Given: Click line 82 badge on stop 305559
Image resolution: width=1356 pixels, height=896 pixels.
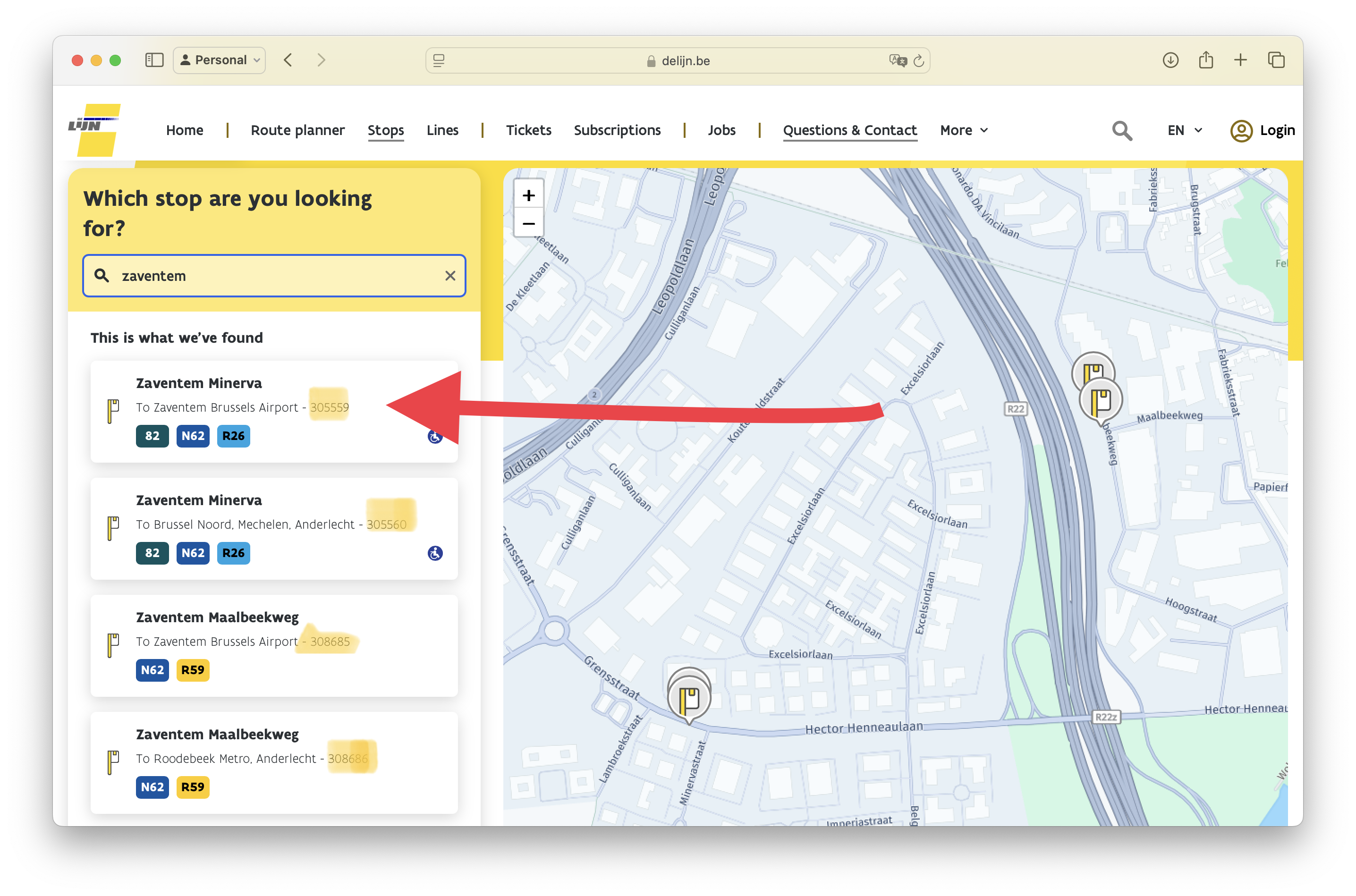Looking at the screenshot, I should click(x=152, y=436).
